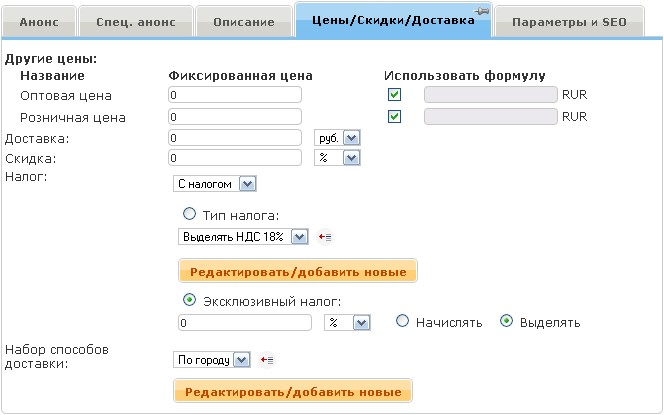Switch to the Анонс tab
This screenshot has width=664, height=415.
pyautogui.click(x=38, y=22)
